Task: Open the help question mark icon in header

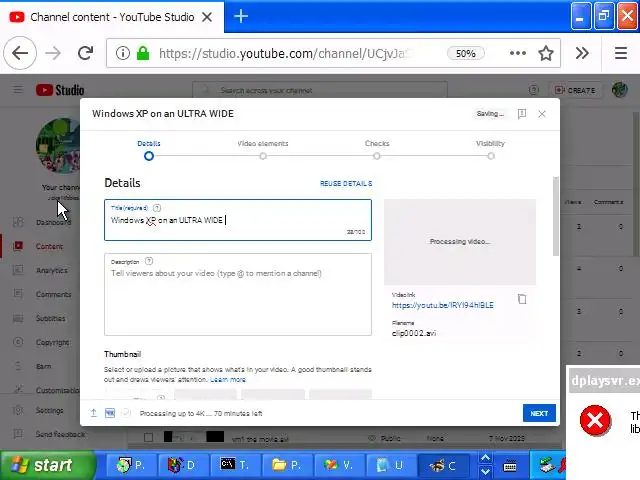Action: [x=534, y=90]
